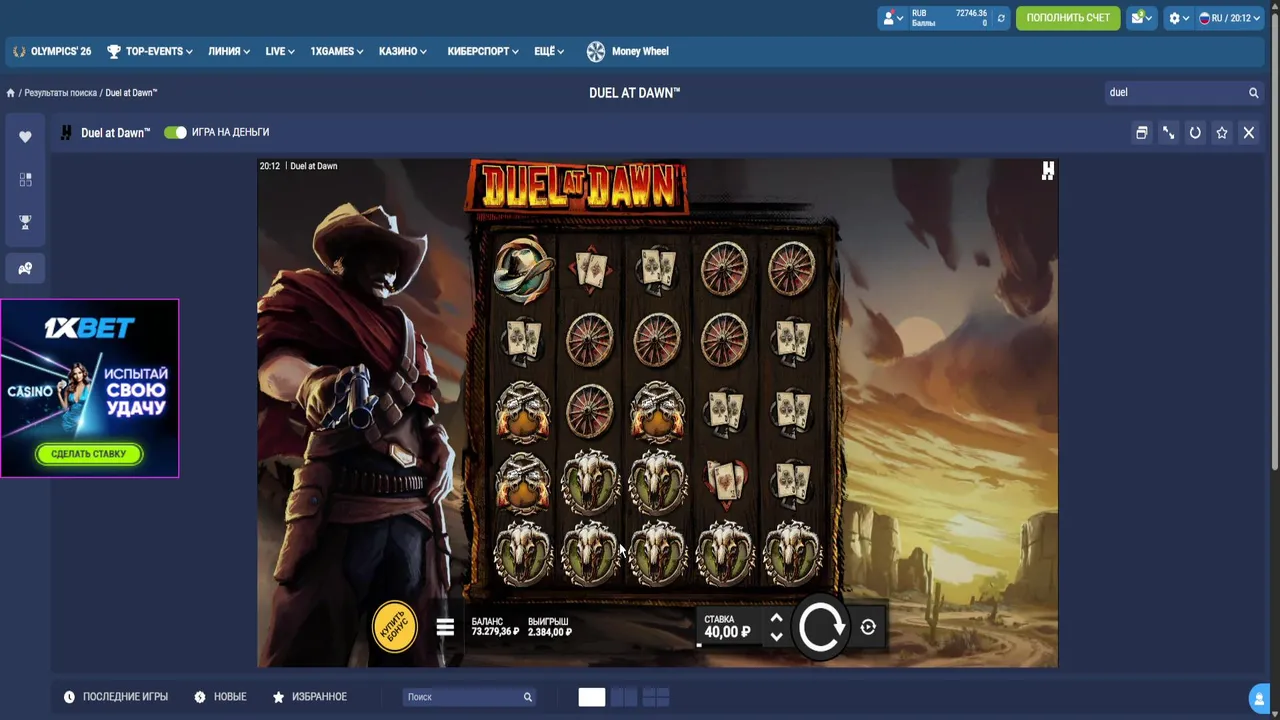Open the OLYMPICS' 26 menu item
Screen dimensions: 1280x720
tap(52, 51)
